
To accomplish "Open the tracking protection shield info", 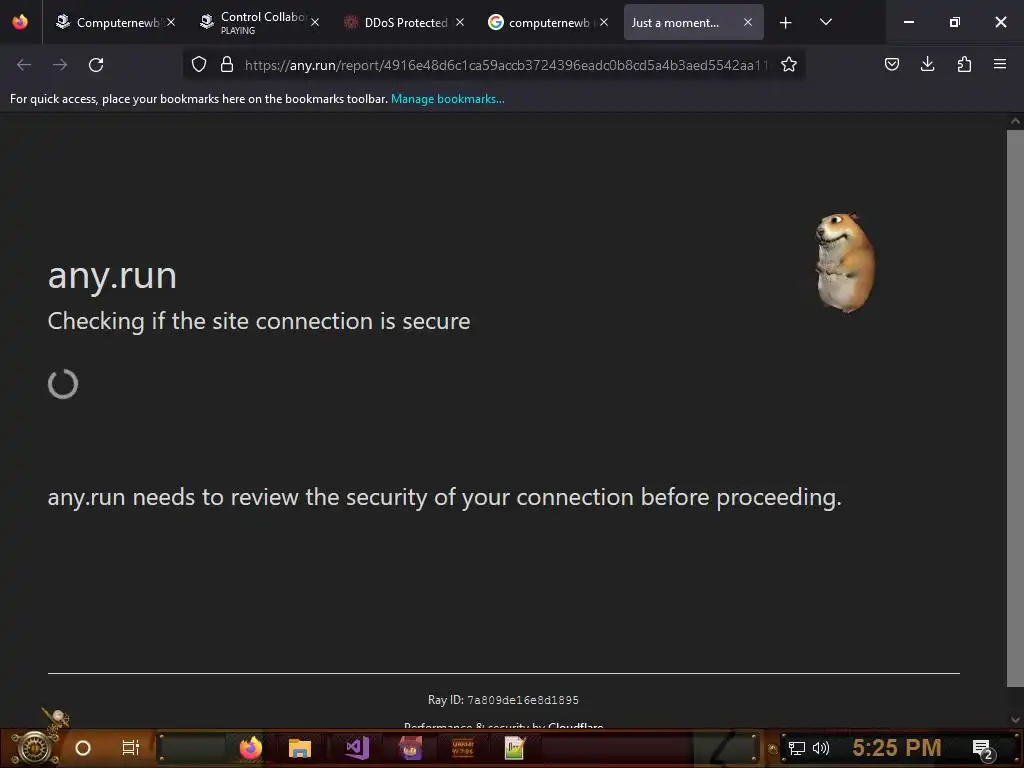I will [199, 64].
